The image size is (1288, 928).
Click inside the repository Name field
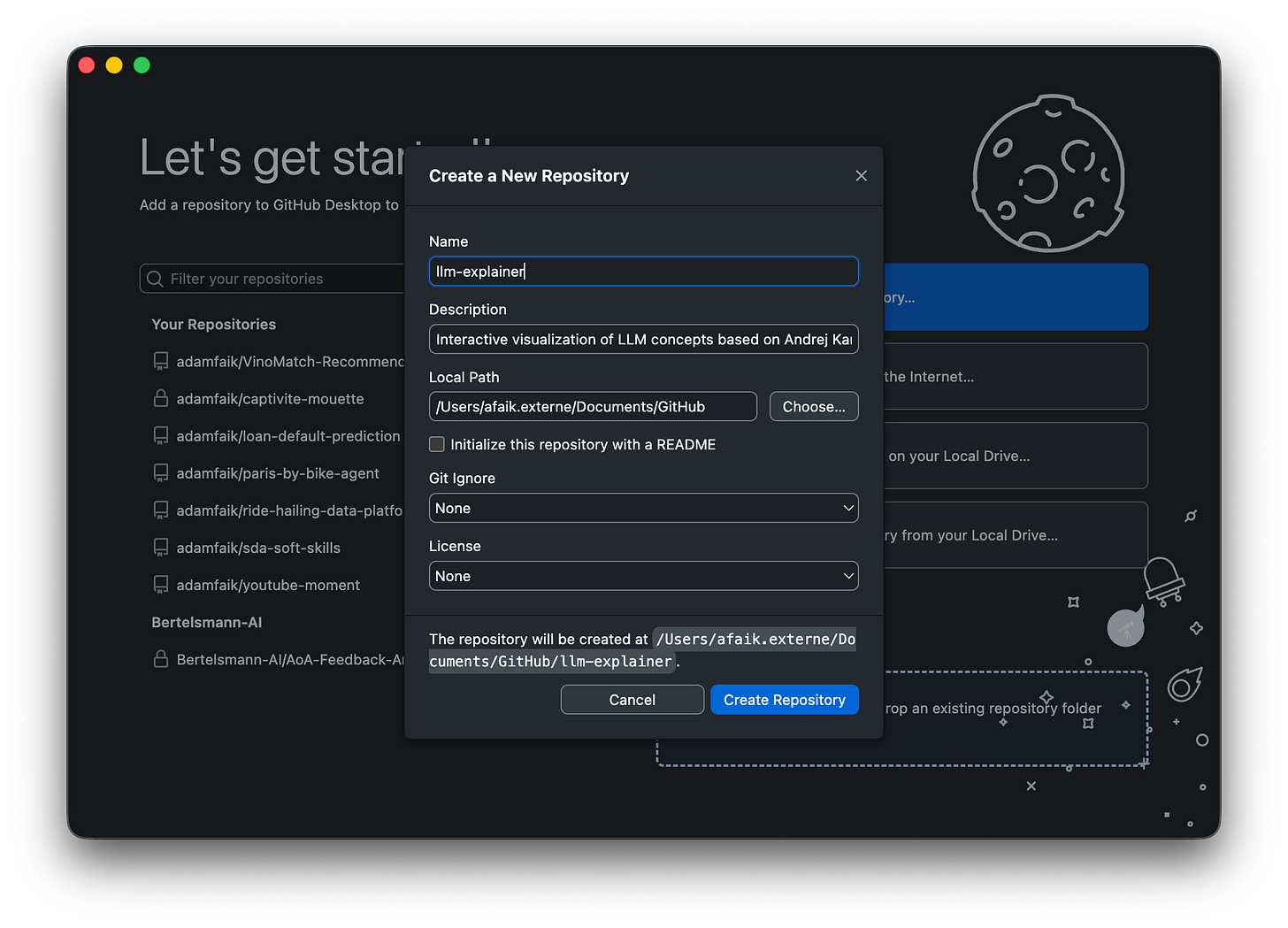[643, 271]
